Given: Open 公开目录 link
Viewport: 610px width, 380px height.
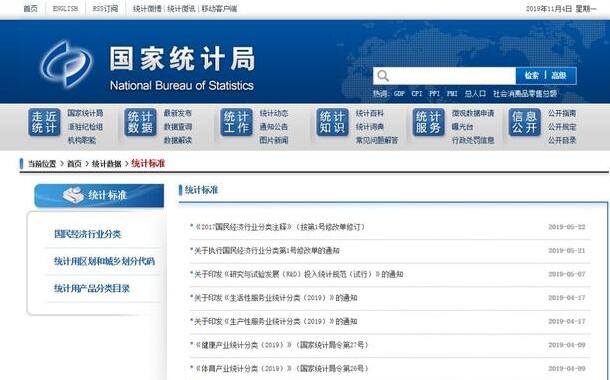Looking at the screenshot, I should tap(562, 140).
